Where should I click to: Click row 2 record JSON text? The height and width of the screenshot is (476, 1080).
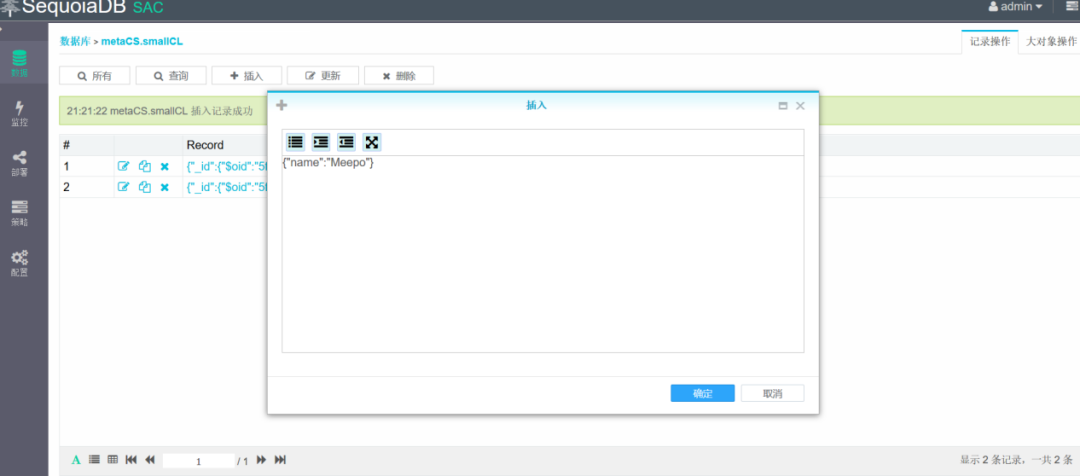point(227,187)
